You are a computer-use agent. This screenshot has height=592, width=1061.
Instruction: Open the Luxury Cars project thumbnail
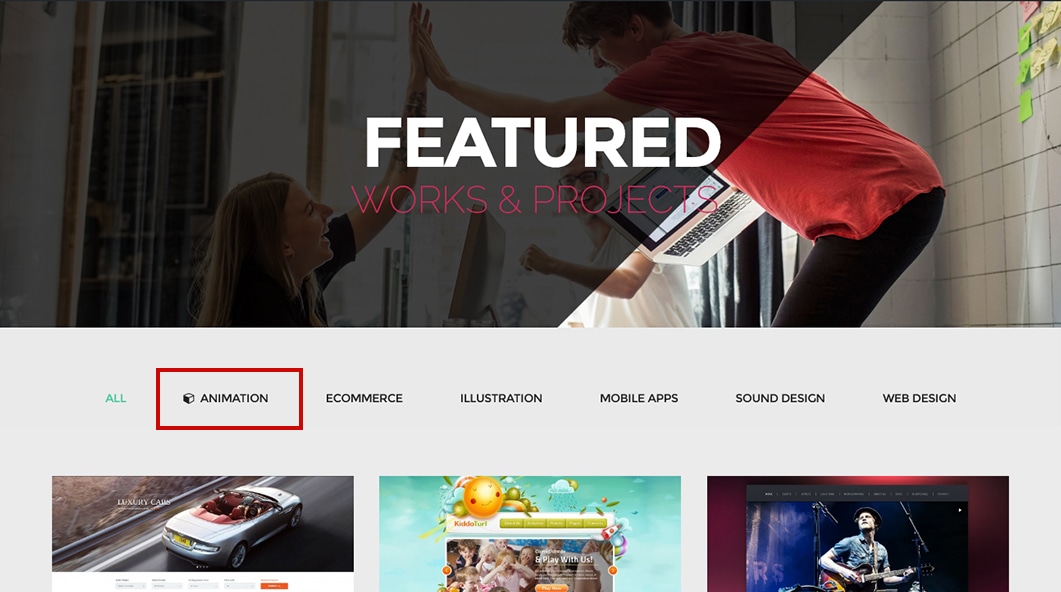(203, 534)
